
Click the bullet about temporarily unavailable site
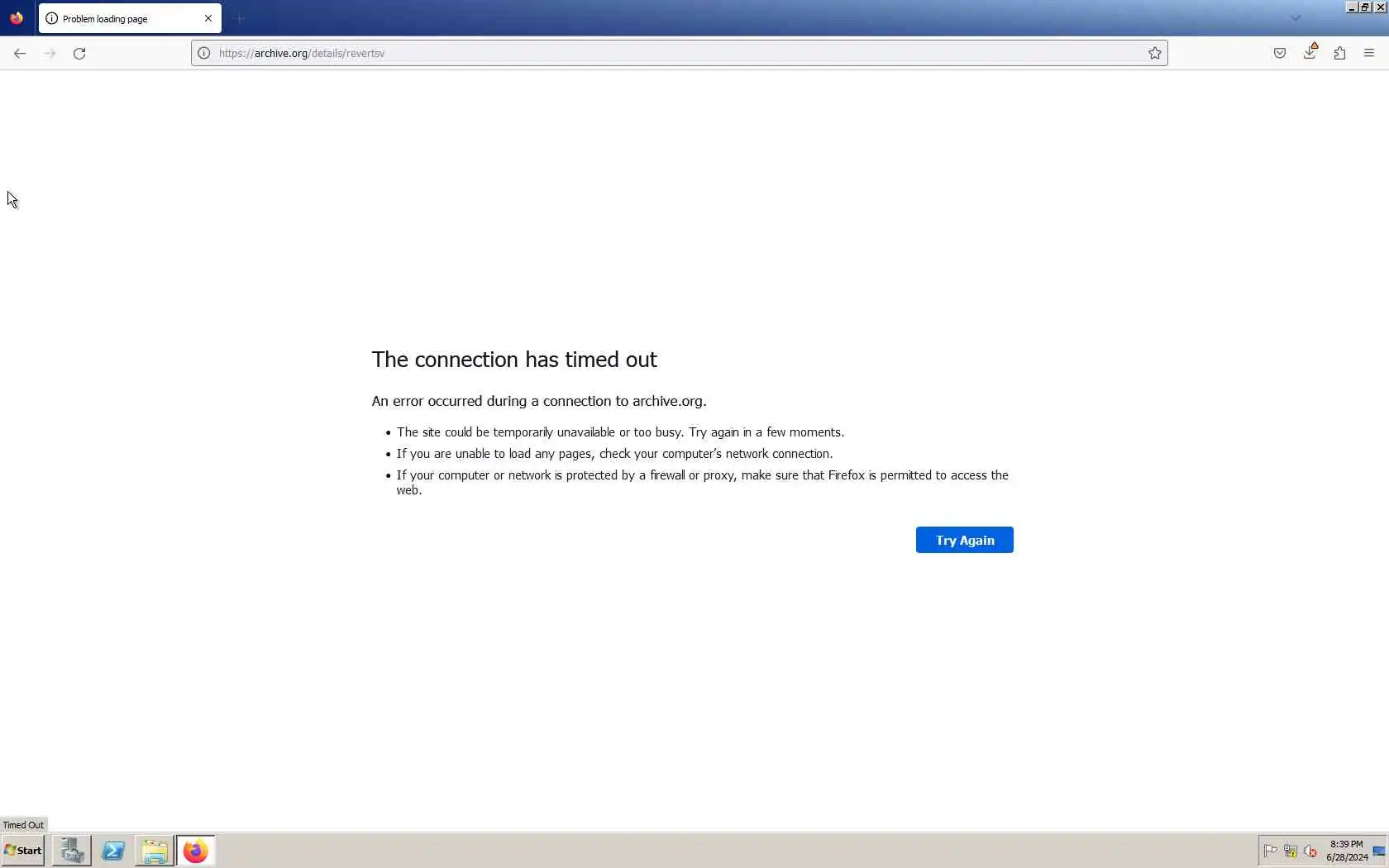pos(620,432)
